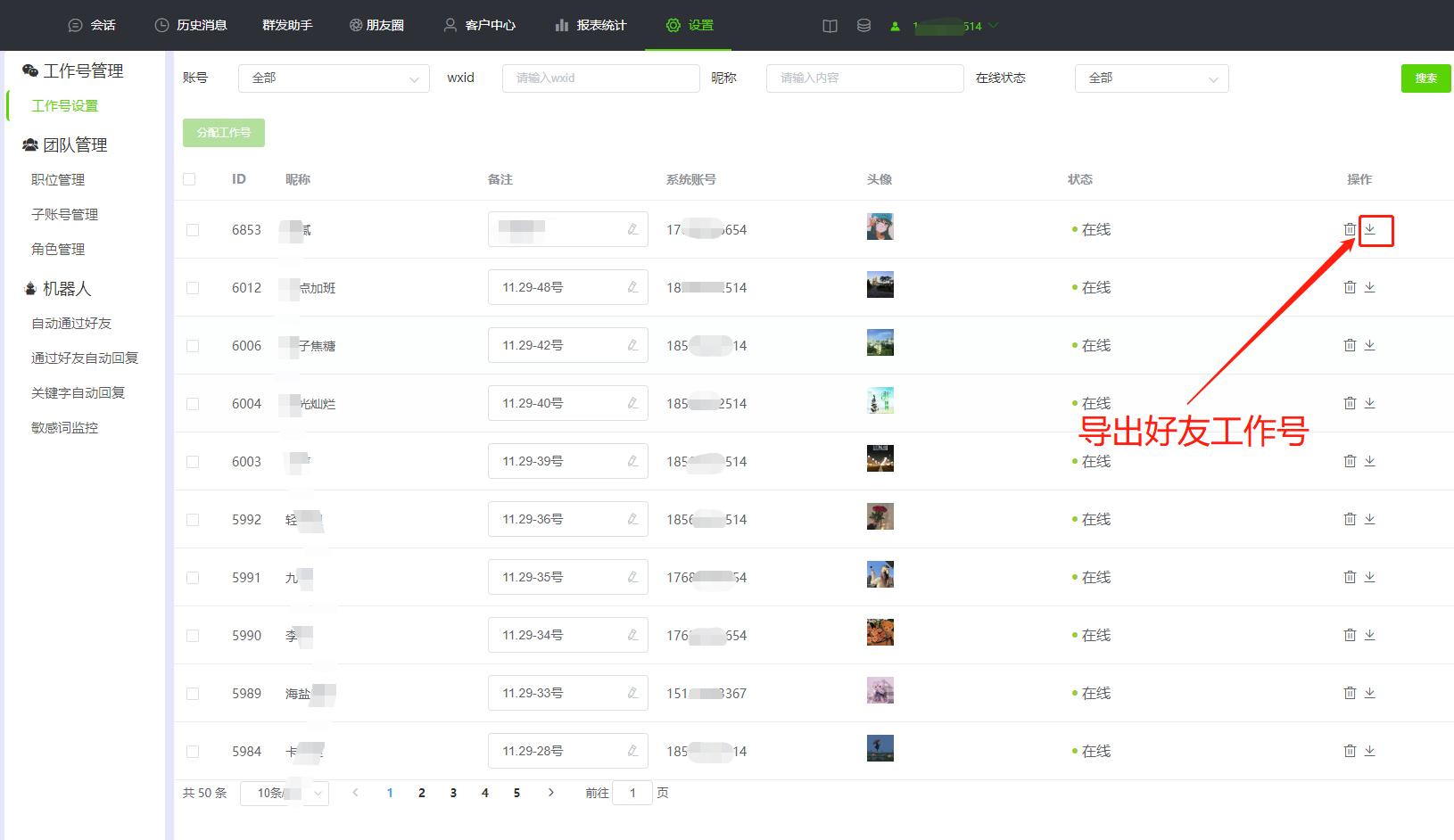1454x840 pixels.
Task: Toggle the select-all checkbox in table header
Action: 190,178
